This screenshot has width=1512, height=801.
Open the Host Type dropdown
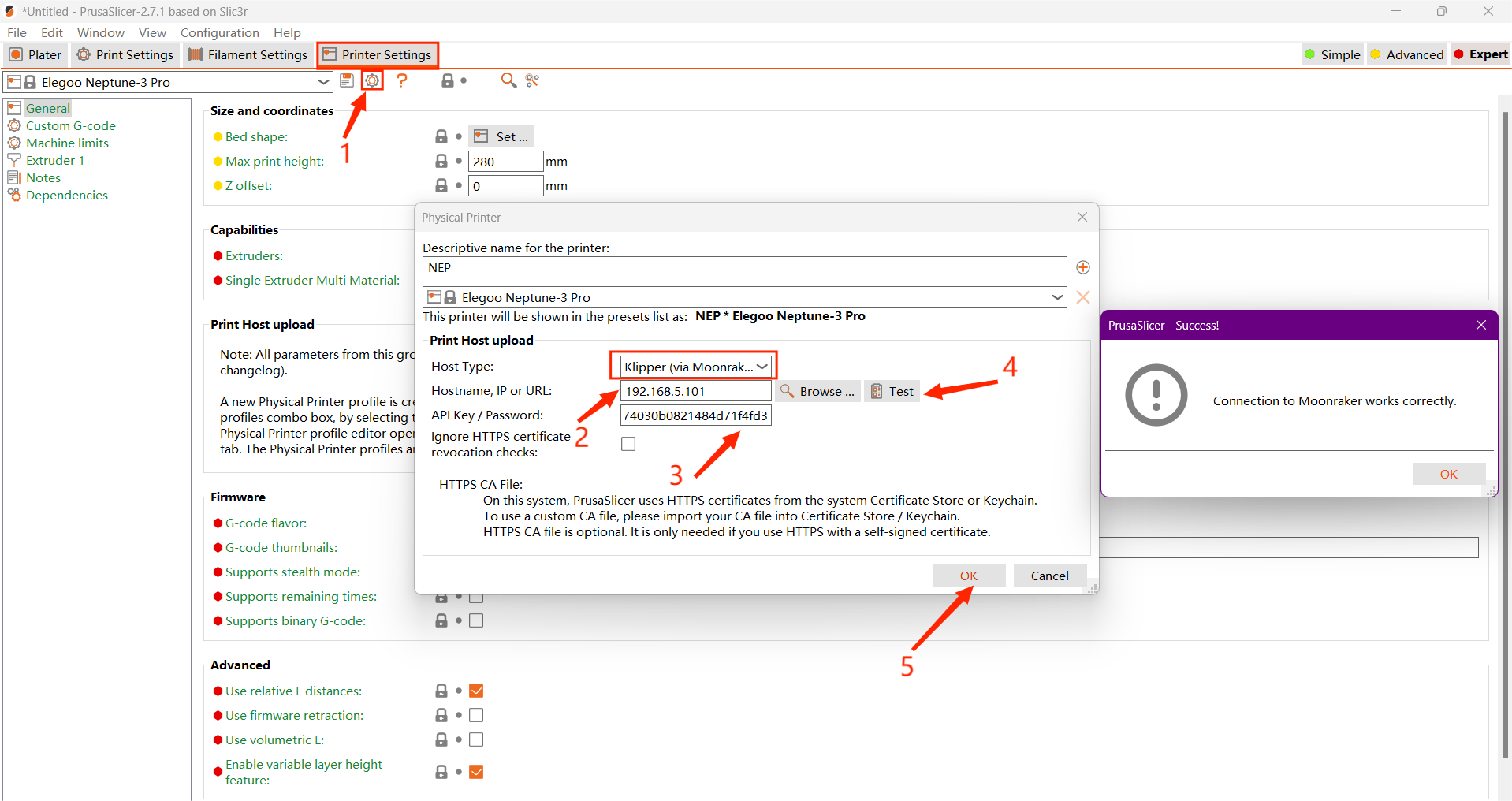[694, 367]
